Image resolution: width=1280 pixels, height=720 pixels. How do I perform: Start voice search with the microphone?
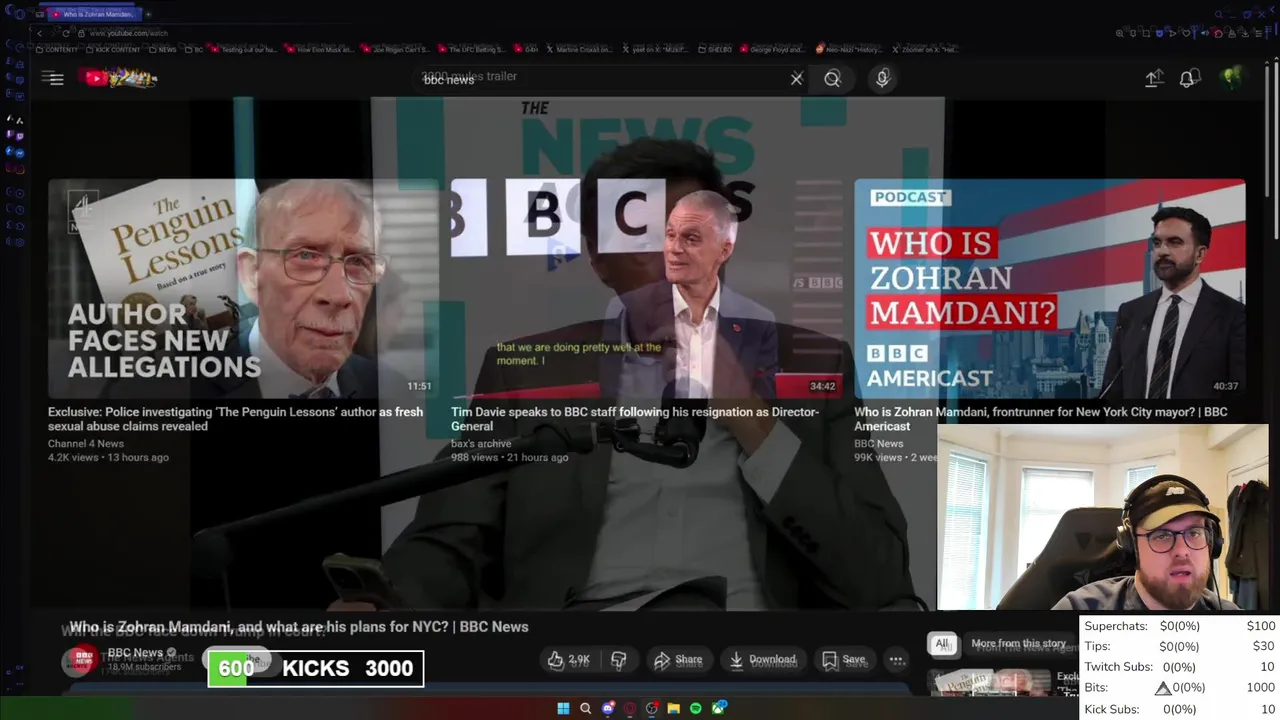pos(882,79)
